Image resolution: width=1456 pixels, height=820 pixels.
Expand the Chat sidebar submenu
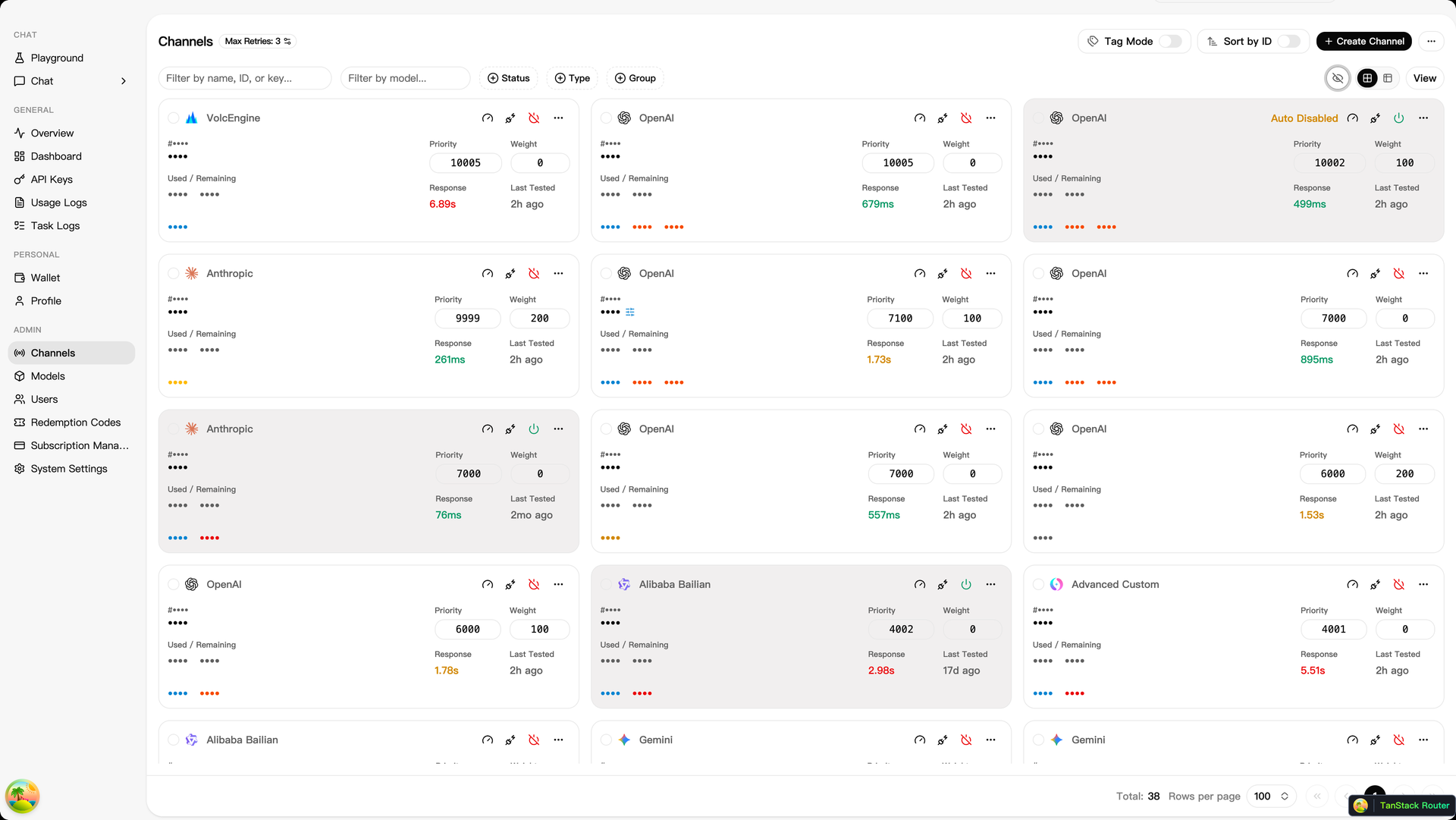click(x=124, y=81)
